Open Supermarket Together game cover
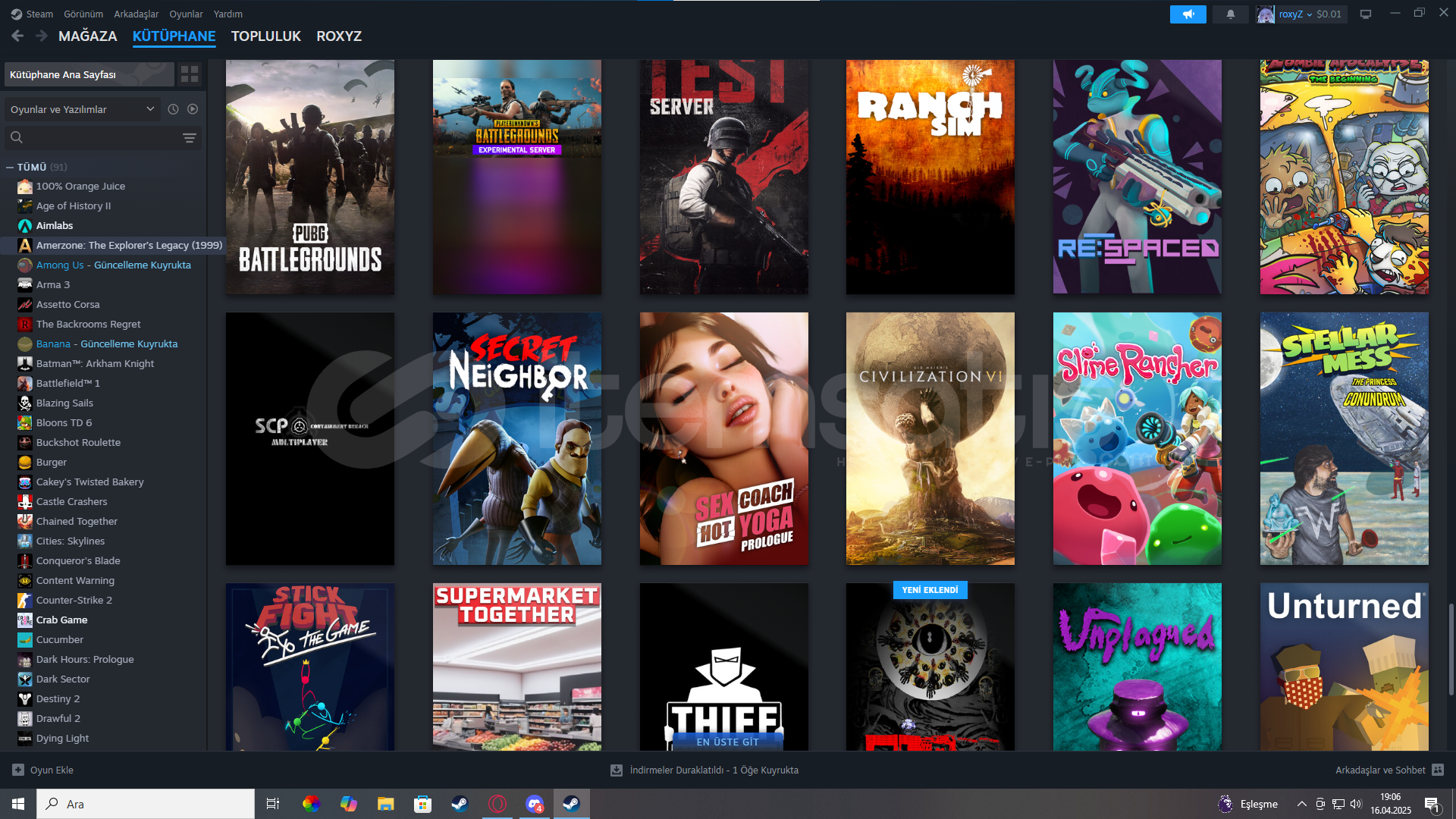 pyautogui.click(x=517, y=667)
